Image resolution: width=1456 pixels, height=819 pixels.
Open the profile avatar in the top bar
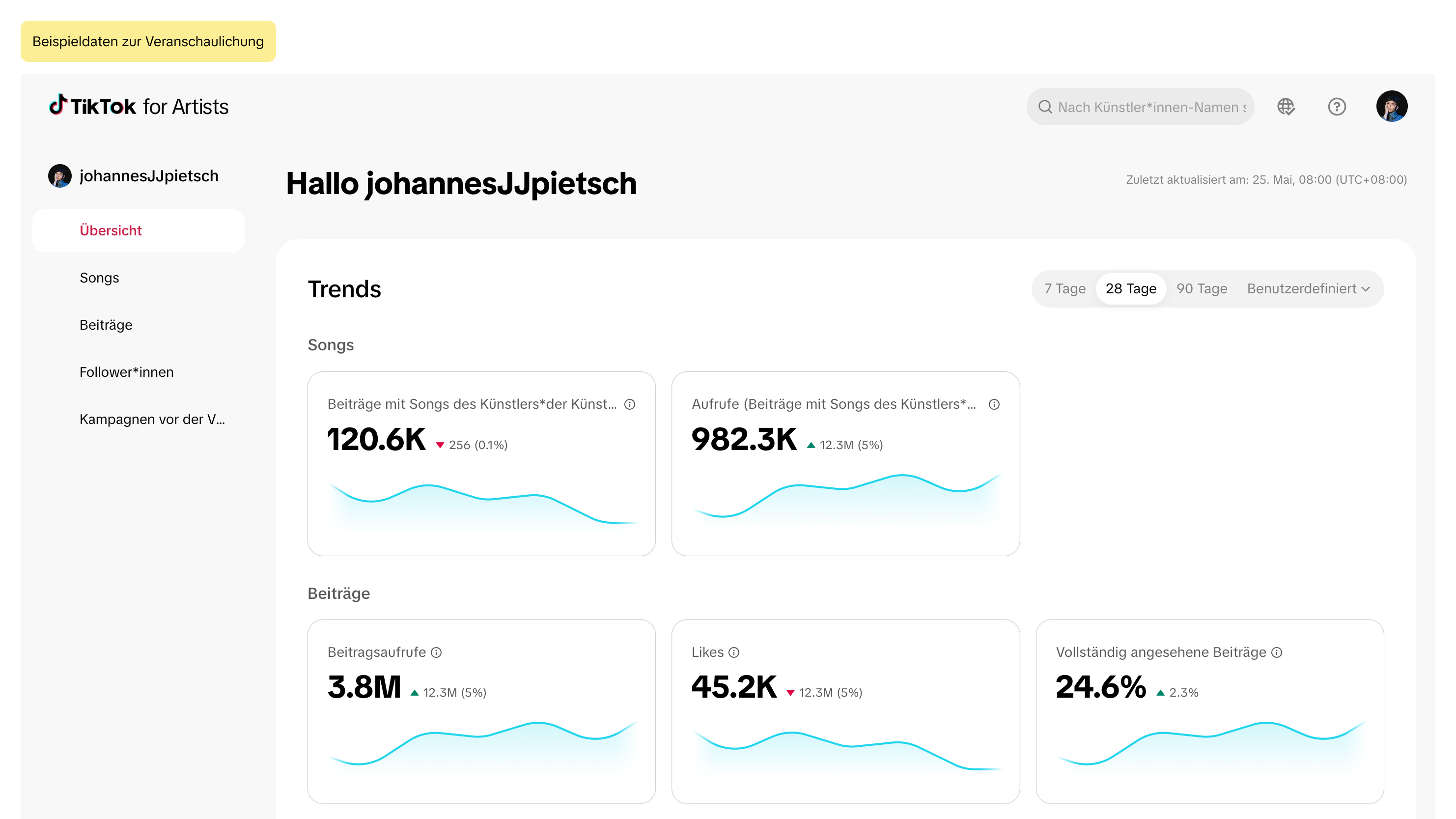1392,106
